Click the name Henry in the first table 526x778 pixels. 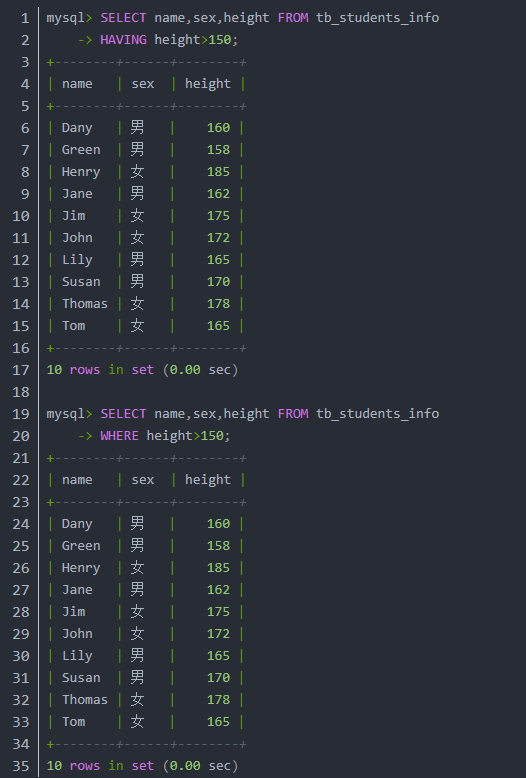[x=81, y=172]
